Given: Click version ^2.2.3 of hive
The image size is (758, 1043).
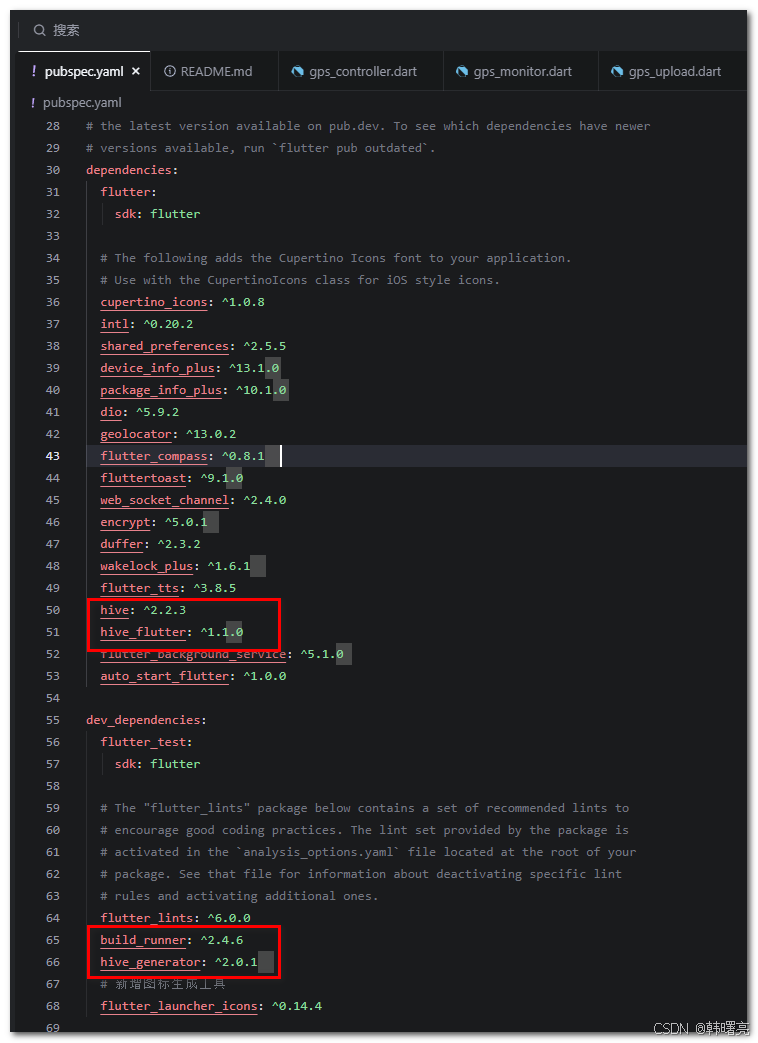Looking at the screenshot, I should pos(164,610).
